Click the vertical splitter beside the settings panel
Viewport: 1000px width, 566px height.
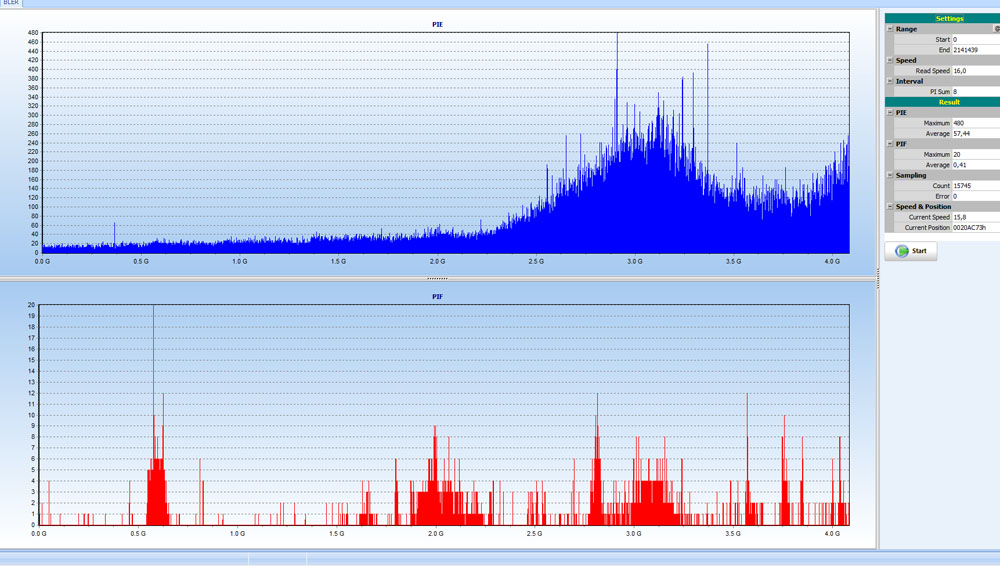tap(878, 279)
